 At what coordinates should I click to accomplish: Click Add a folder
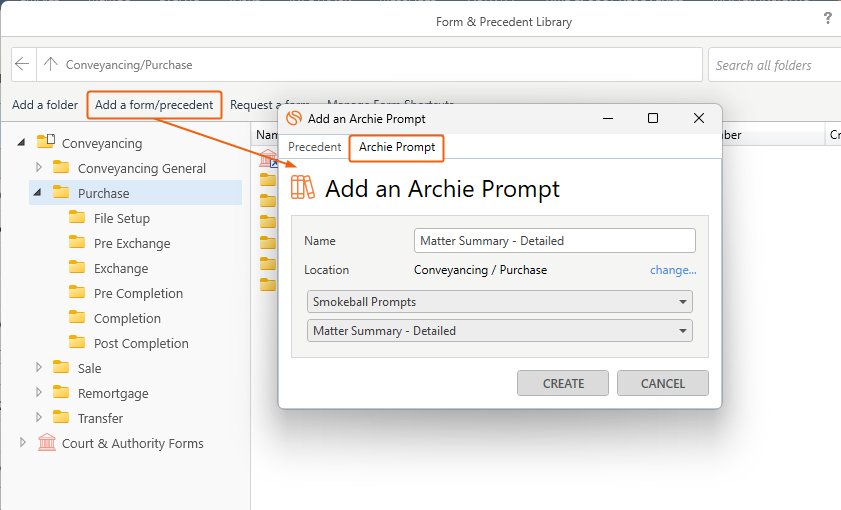coord(45,105)
